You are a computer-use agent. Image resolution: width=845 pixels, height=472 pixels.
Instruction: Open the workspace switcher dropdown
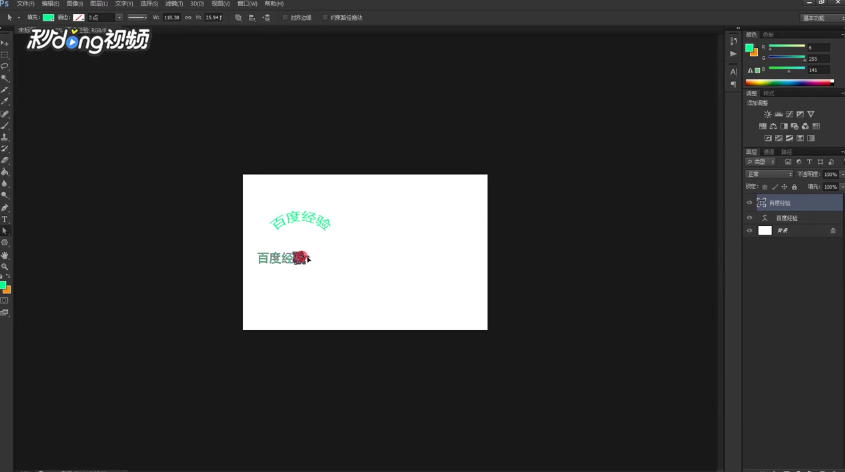(x=822, y=18)
